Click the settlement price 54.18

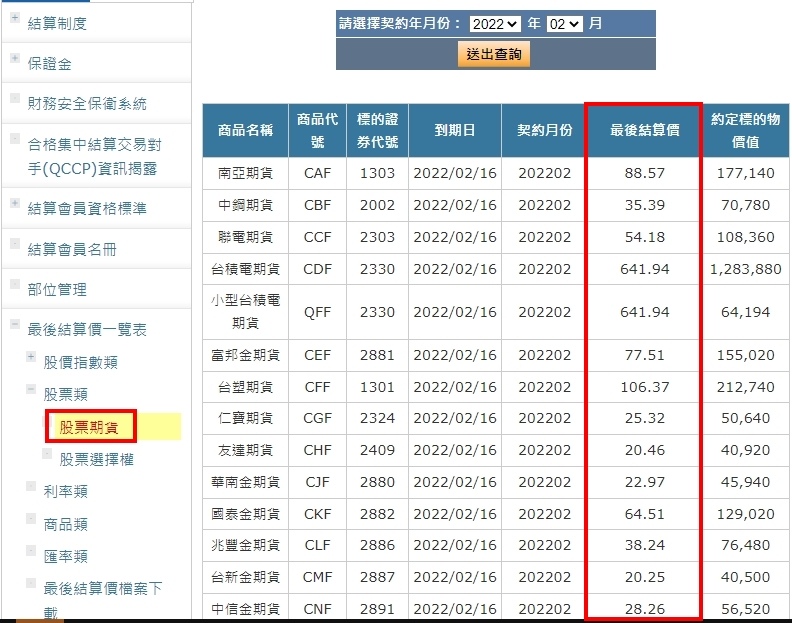(x=645, y=237)
